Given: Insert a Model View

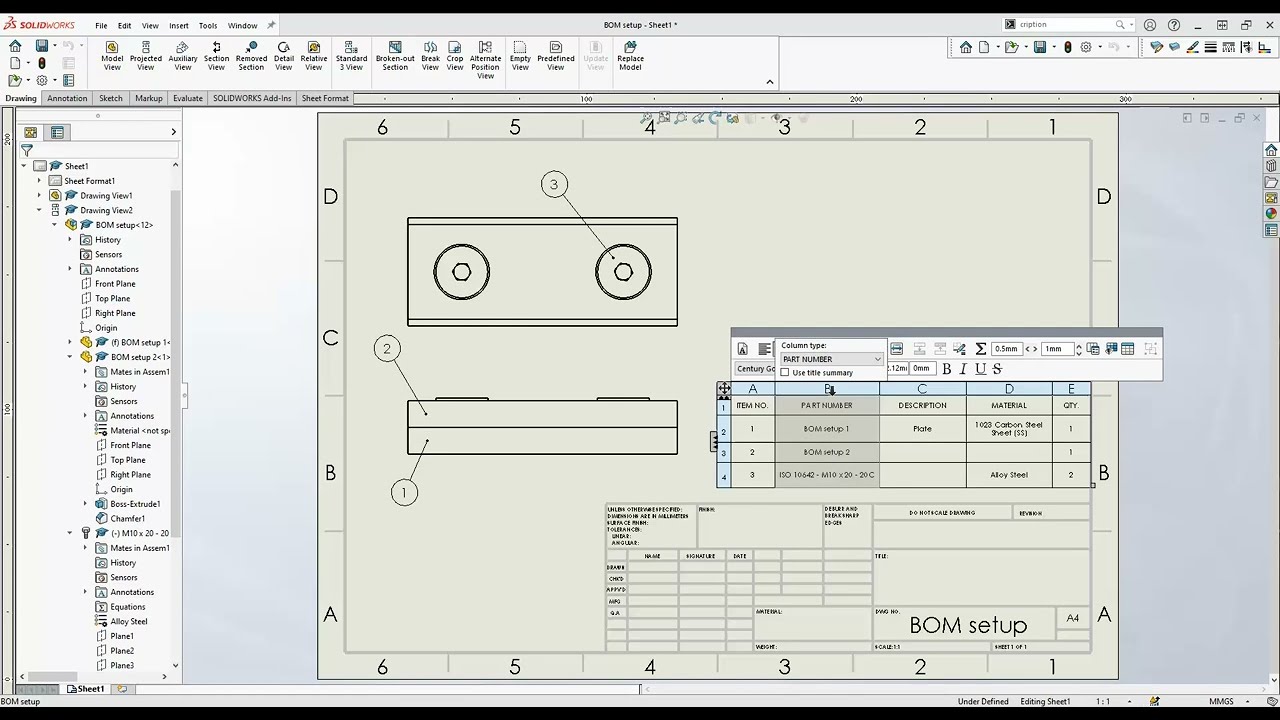Looking at the screenshot, I should (112, 56).
